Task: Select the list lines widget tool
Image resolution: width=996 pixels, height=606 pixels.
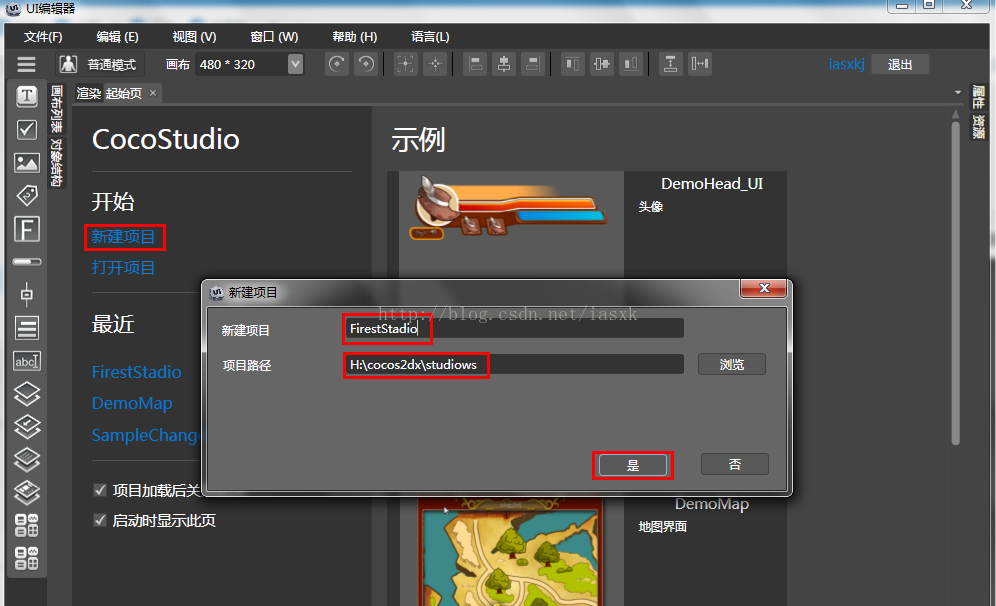Action: 27,328
